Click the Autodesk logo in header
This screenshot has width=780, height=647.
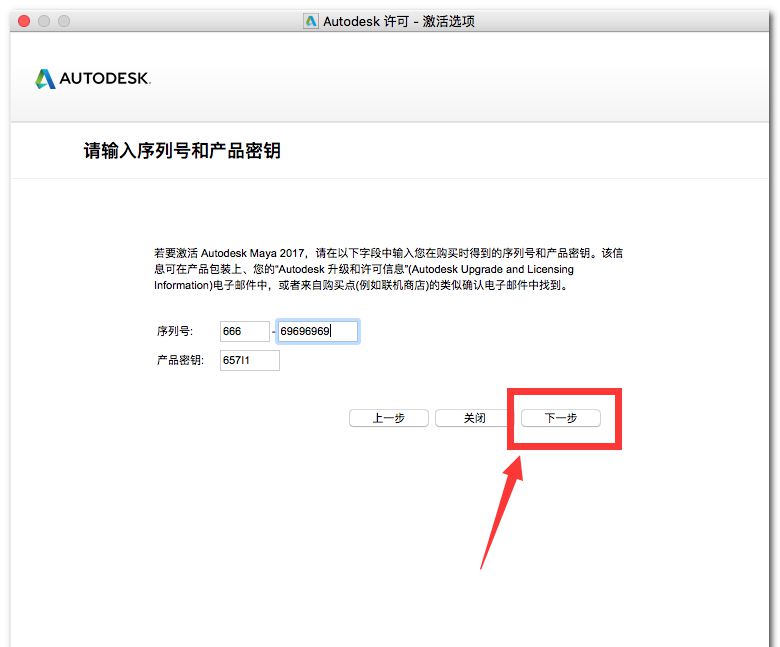coord(93,79)
